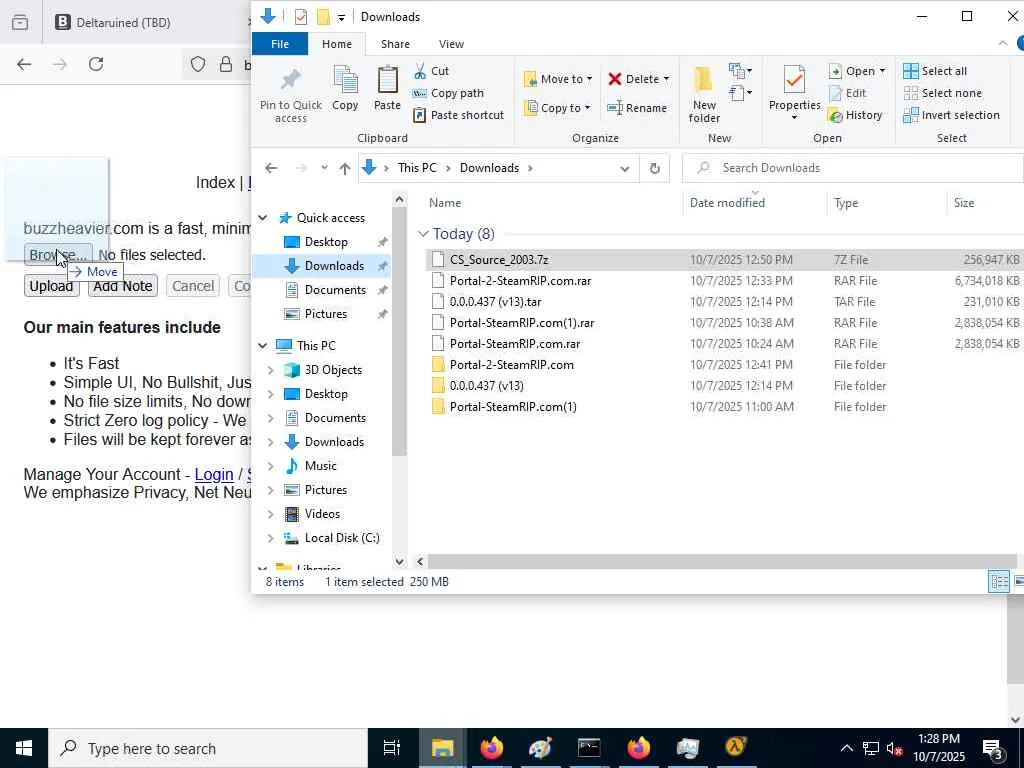Go up one folder level

[345, 168]
